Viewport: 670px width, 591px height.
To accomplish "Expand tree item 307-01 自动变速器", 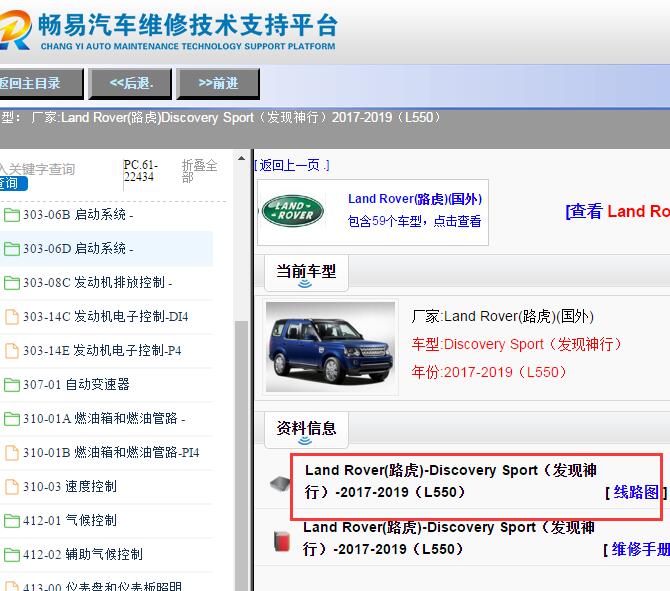I will pyautogui.click(x=76, y=385).
